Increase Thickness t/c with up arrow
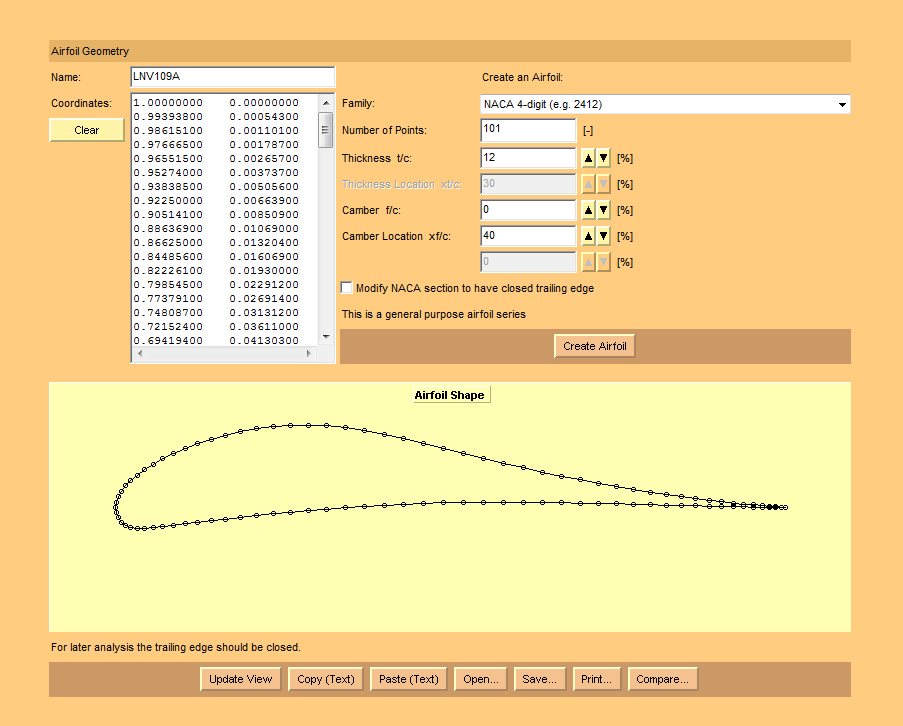 point(589,158)
